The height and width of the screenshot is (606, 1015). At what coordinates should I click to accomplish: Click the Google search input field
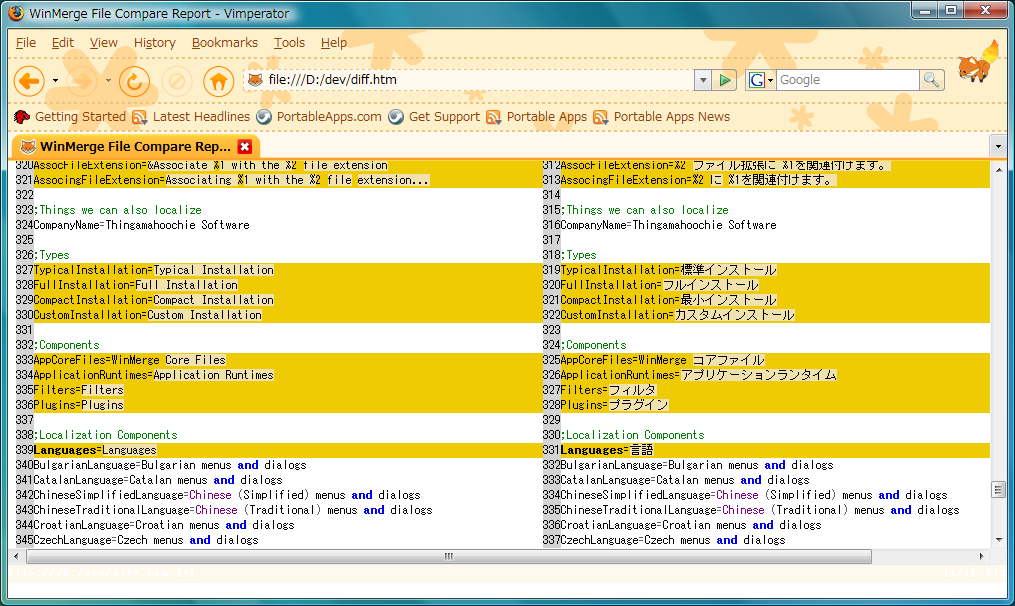point(847,80)
